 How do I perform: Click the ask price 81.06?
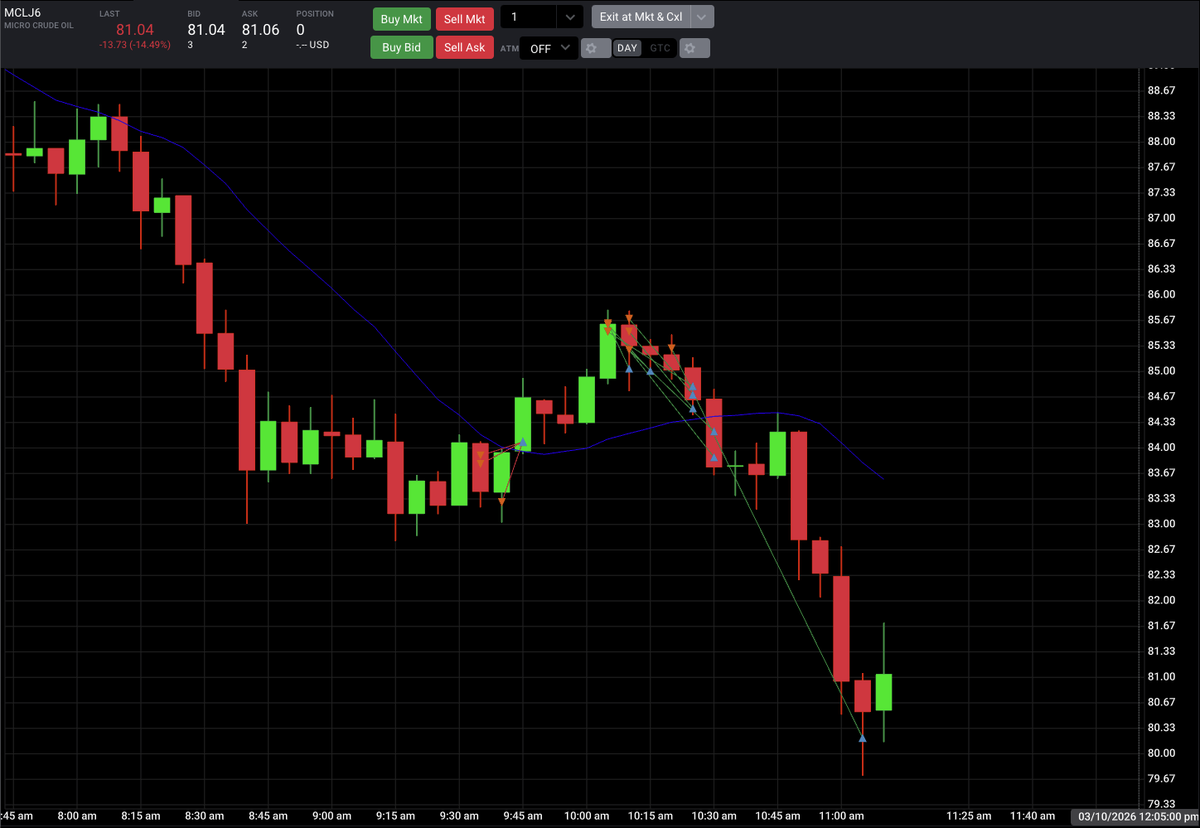261,30
